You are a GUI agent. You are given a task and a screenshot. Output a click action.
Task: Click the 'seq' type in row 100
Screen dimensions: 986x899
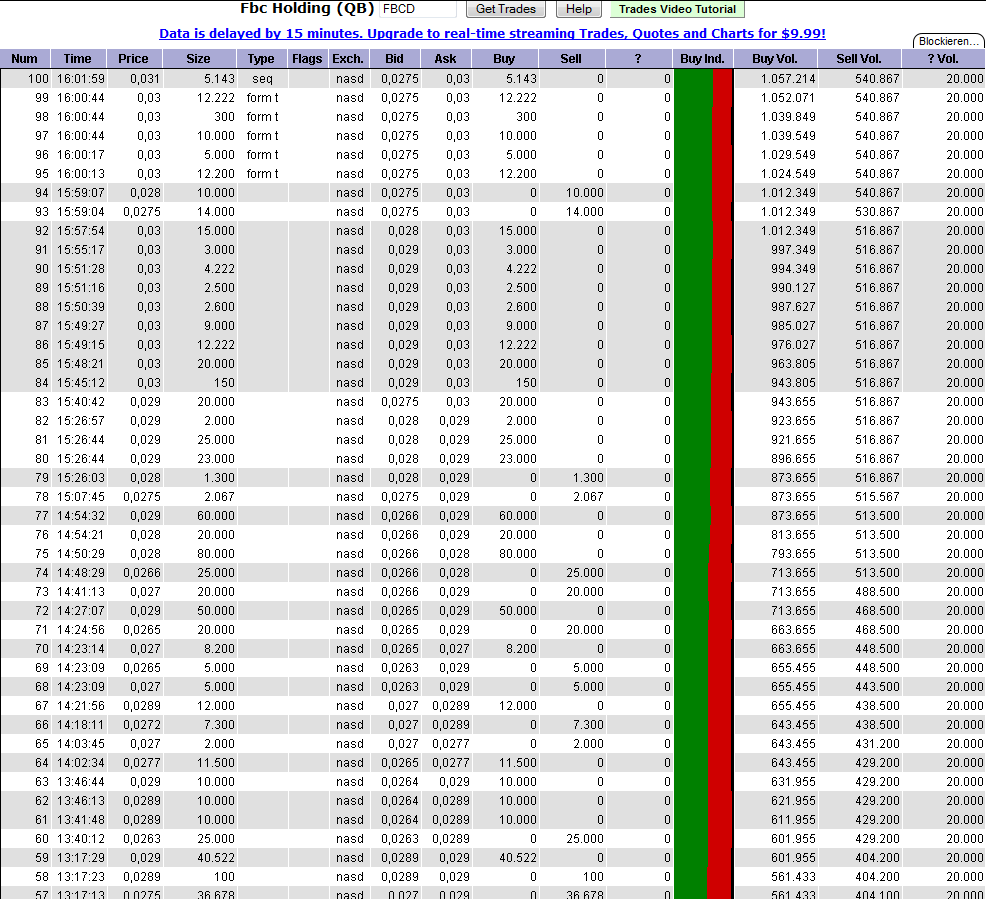(x=262, y=79)
